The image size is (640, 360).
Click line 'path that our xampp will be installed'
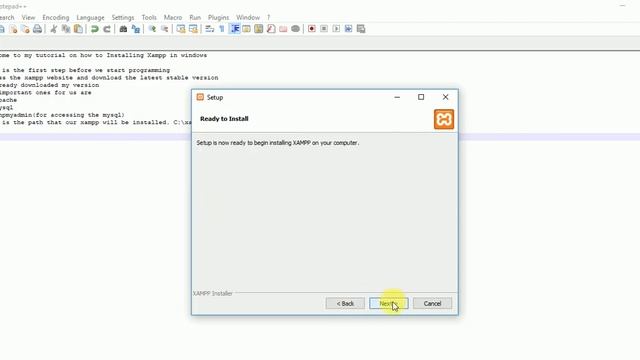(96, 122)
